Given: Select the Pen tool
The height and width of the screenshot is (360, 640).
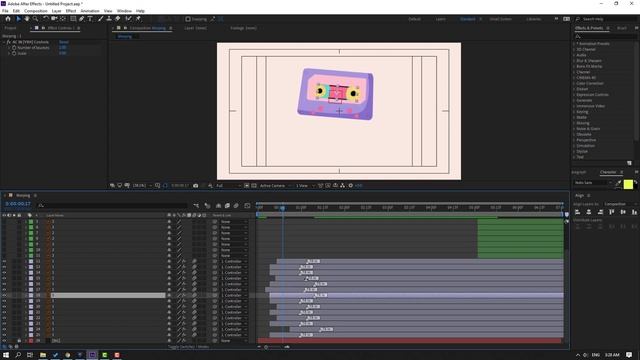Looking at the screenshot, I should (x=82, y=19).
